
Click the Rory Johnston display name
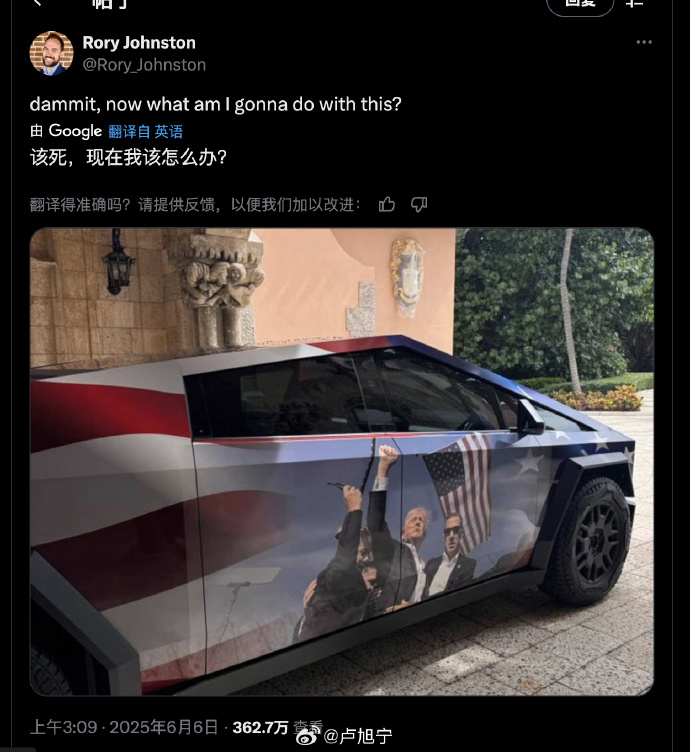pos(139,43)
